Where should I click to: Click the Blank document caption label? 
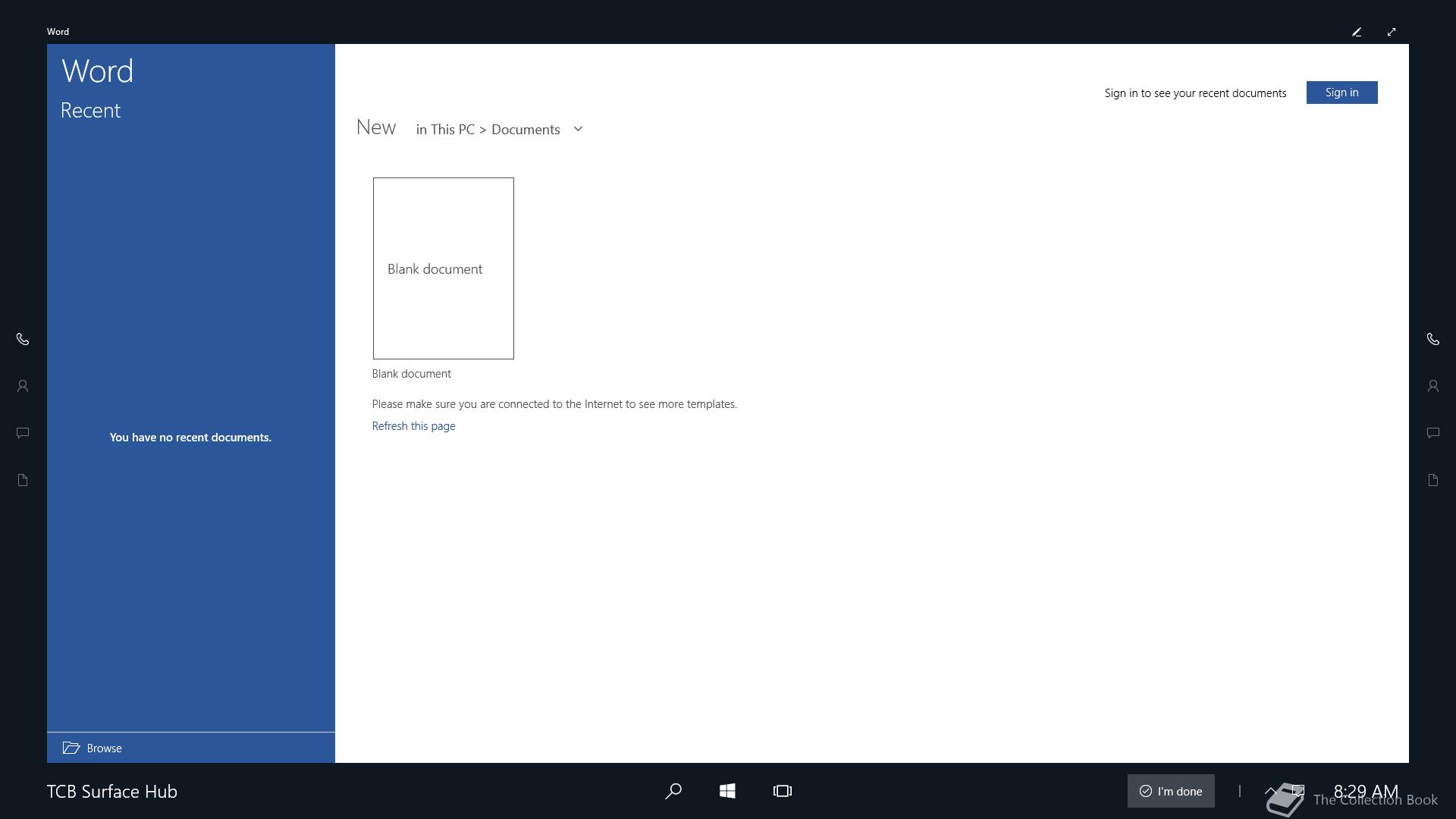click(411, 374)
